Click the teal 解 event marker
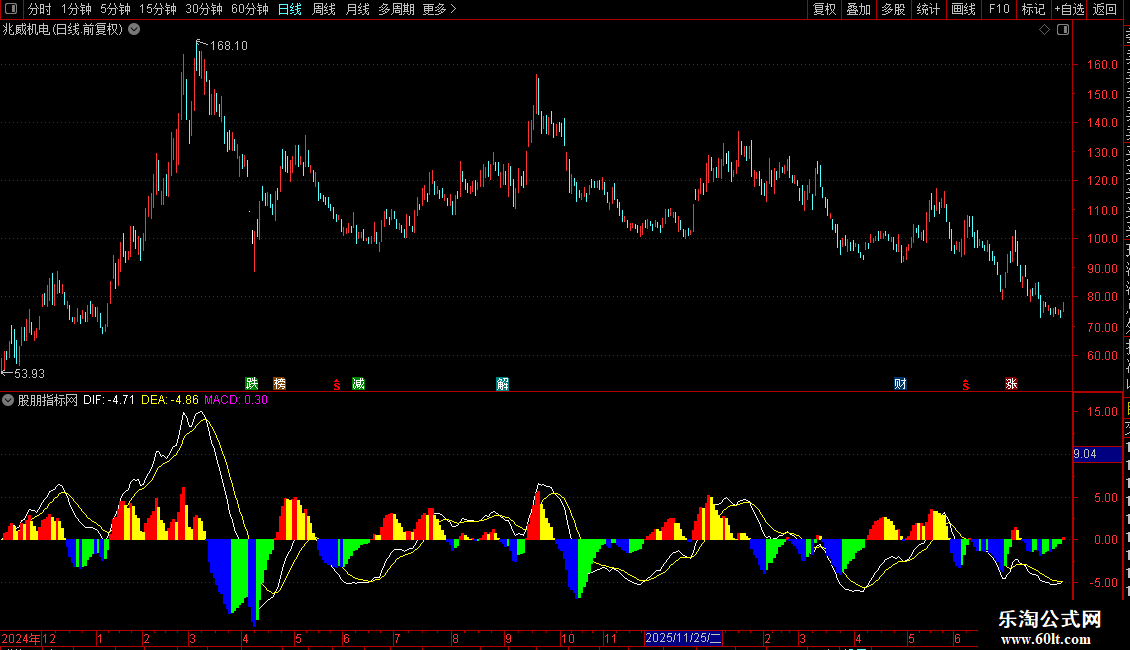The image size is (1130, 650). click(502, 383)
